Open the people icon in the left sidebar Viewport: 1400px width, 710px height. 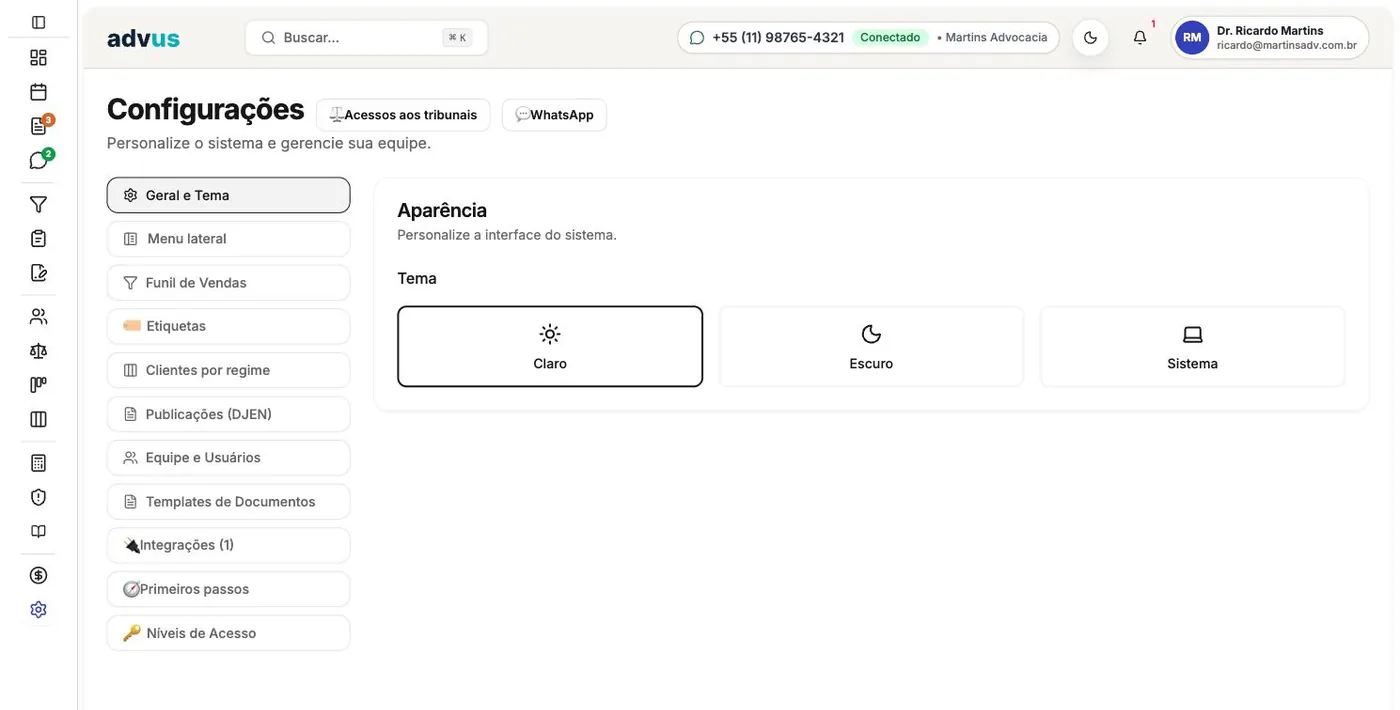[38, 316]
